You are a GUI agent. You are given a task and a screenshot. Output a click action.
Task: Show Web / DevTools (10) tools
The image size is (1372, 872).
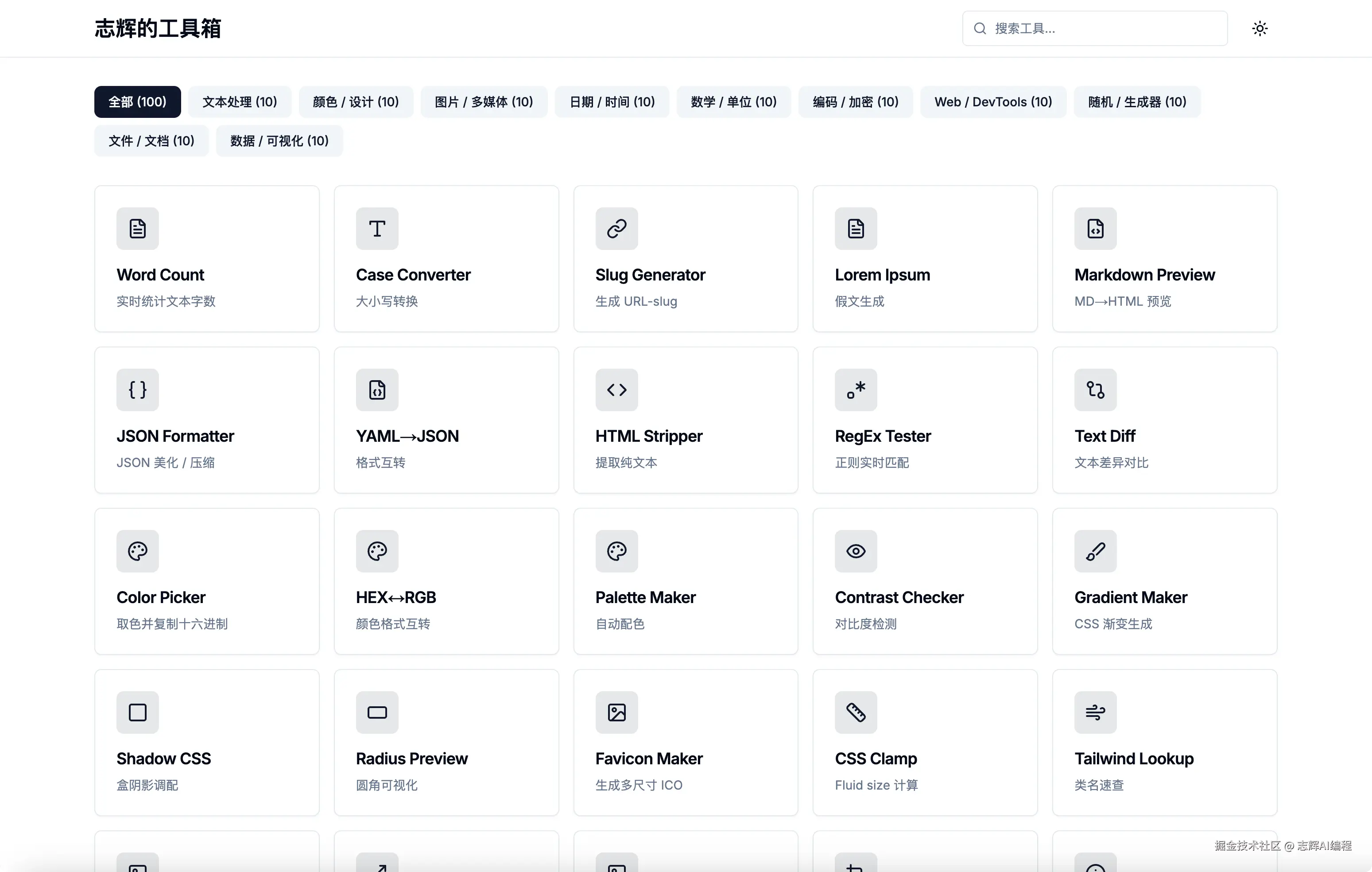pyautogui.click(x=992, y=102)
